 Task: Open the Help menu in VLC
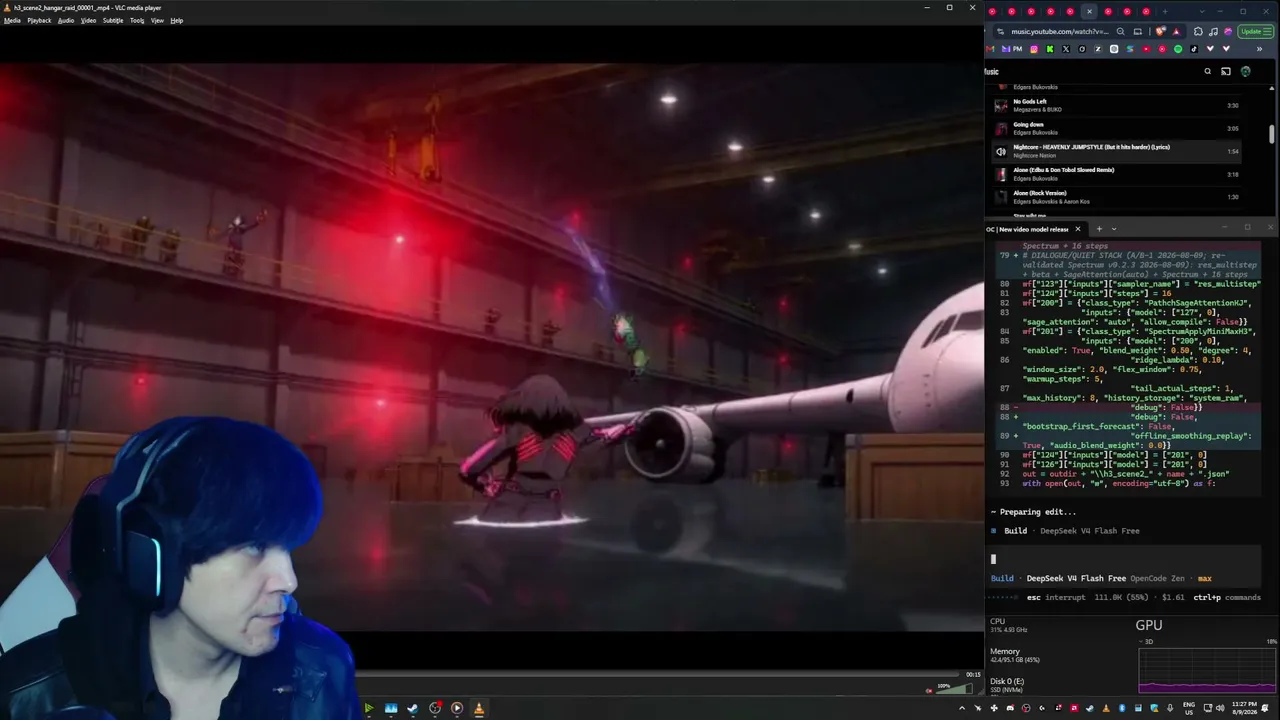[x=177, y=20]
